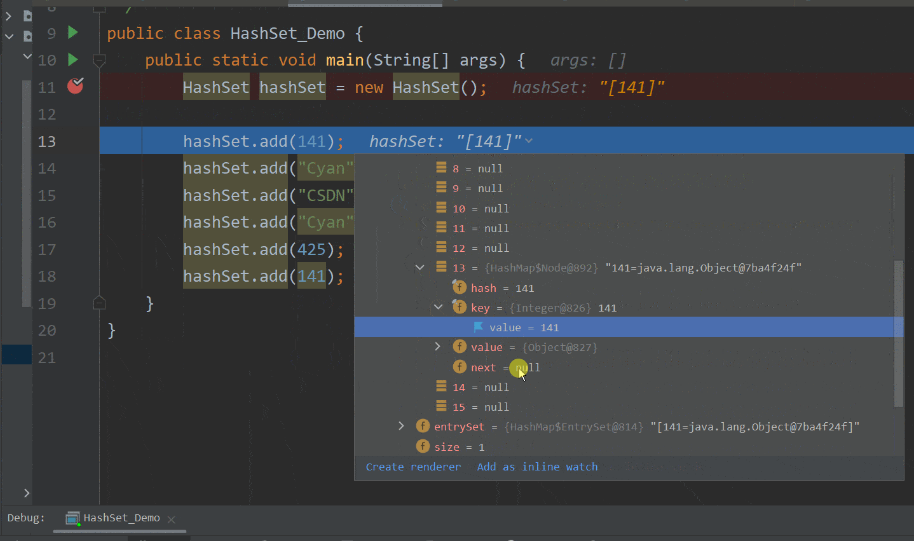914x541 pixels.
Task: Expand the entrySet HashMap$EntrySet field
Action: (401, 426)
